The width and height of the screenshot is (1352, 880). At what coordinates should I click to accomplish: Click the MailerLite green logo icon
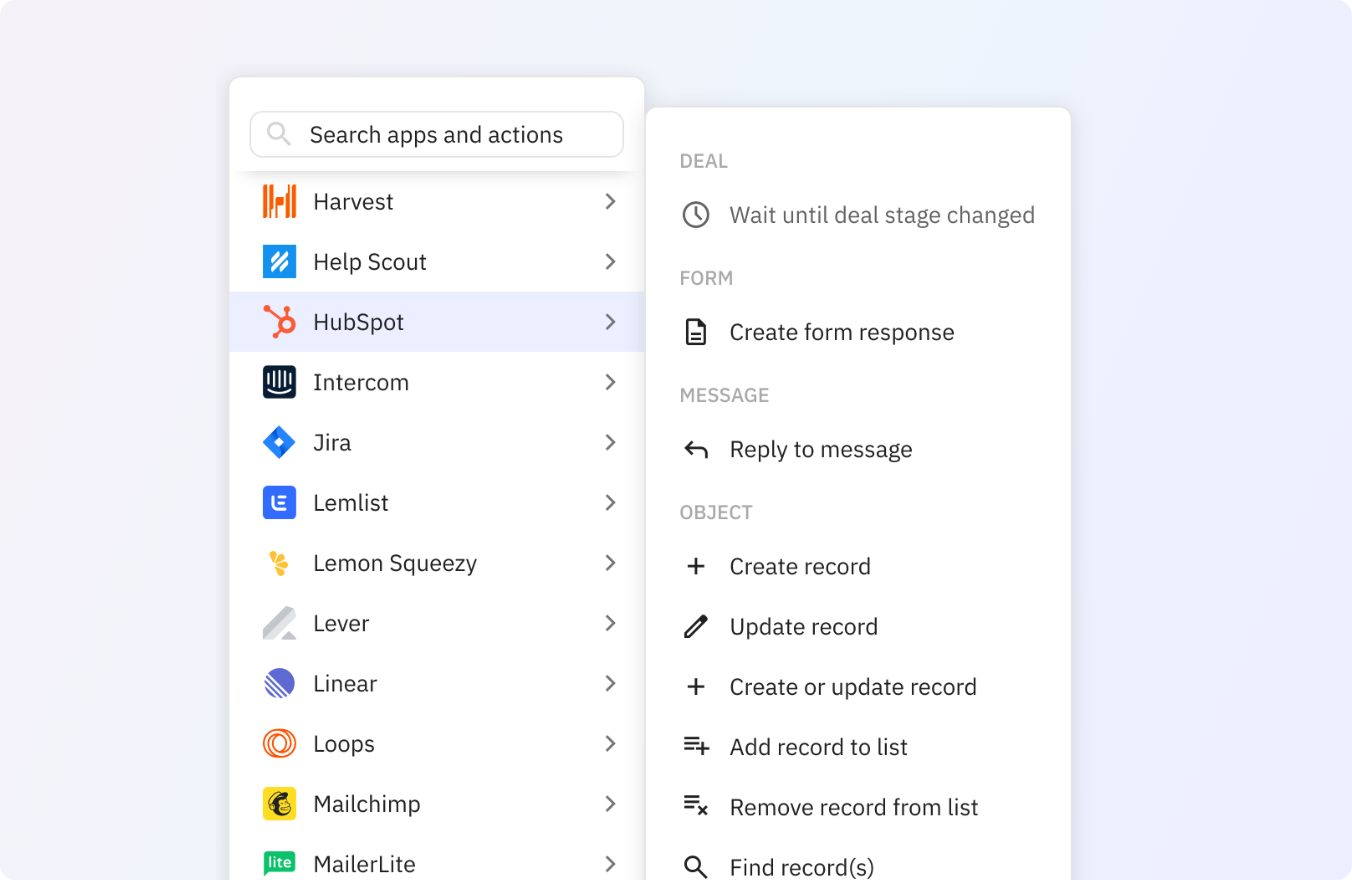(279, 863)
